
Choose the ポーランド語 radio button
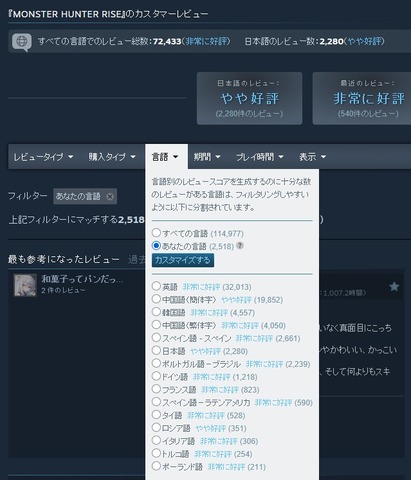(156, 466)
